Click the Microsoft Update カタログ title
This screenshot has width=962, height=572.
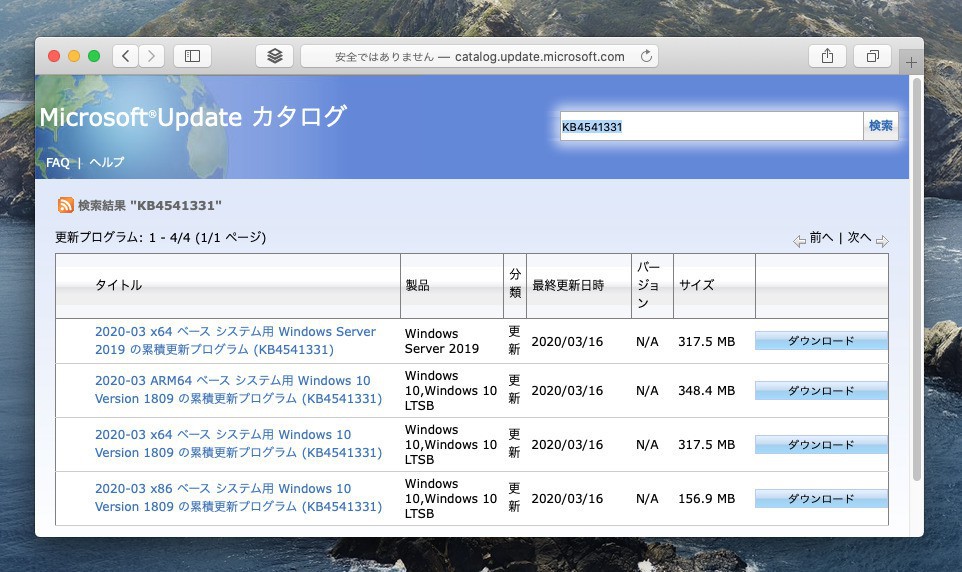click(x=193, y=117)
